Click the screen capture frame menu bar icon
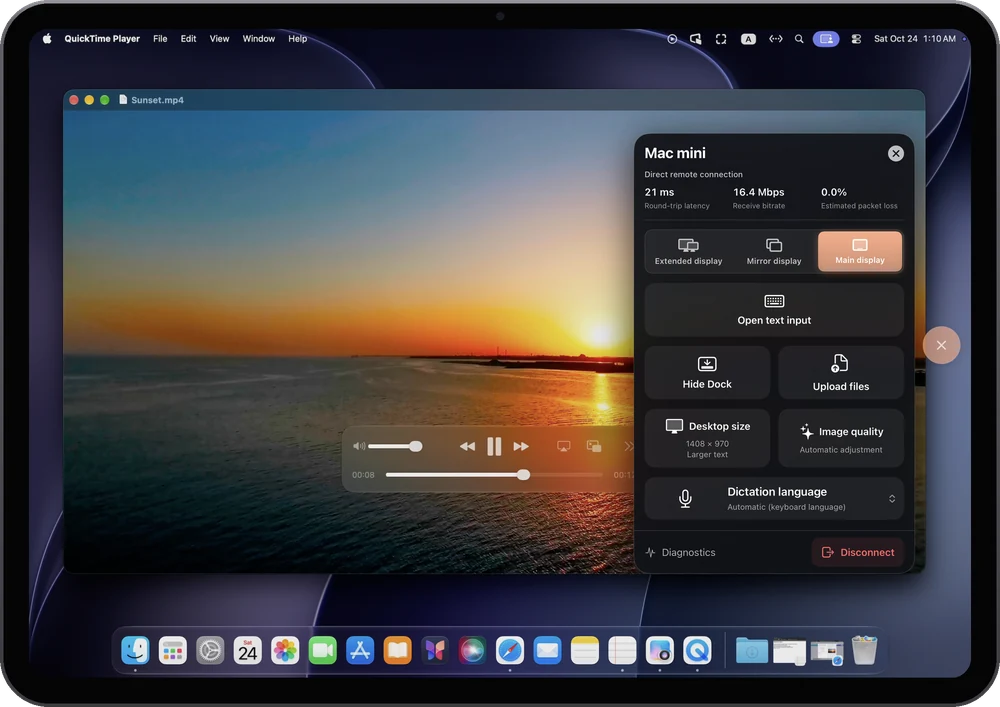This screenshot has height=707, width=1000. pos(721,39)
